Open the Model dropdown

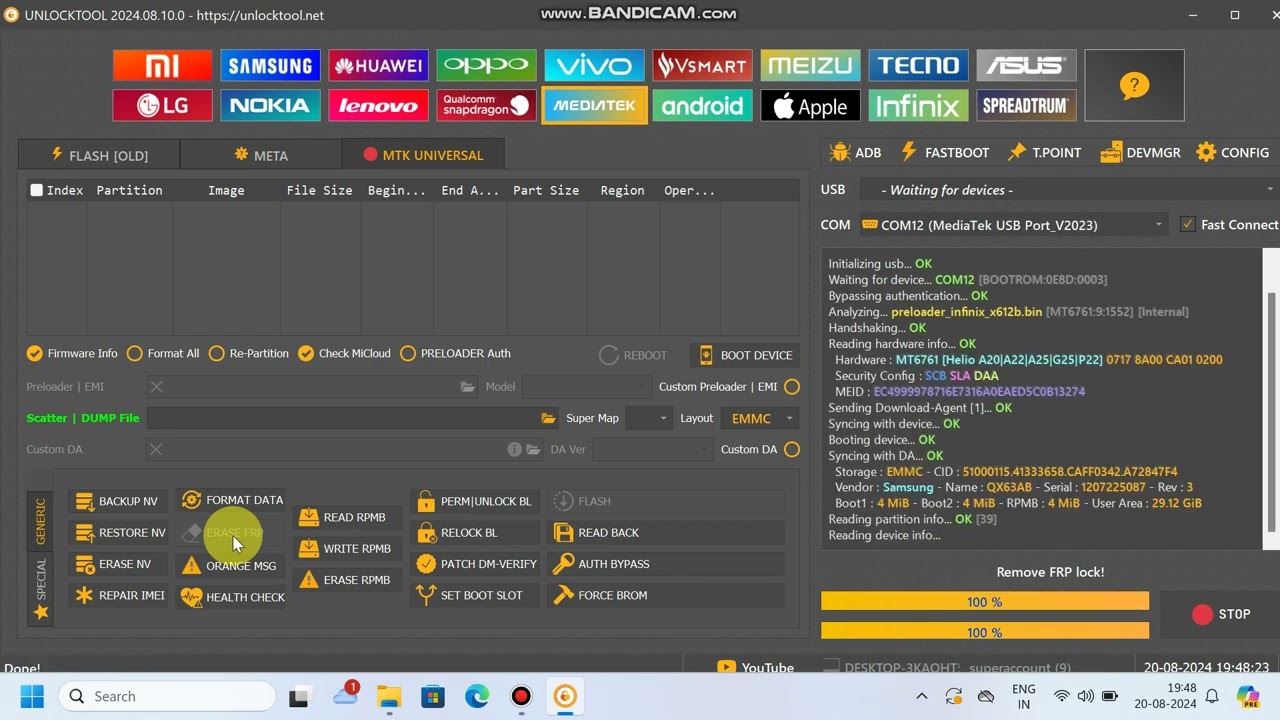tap(587, 387)
